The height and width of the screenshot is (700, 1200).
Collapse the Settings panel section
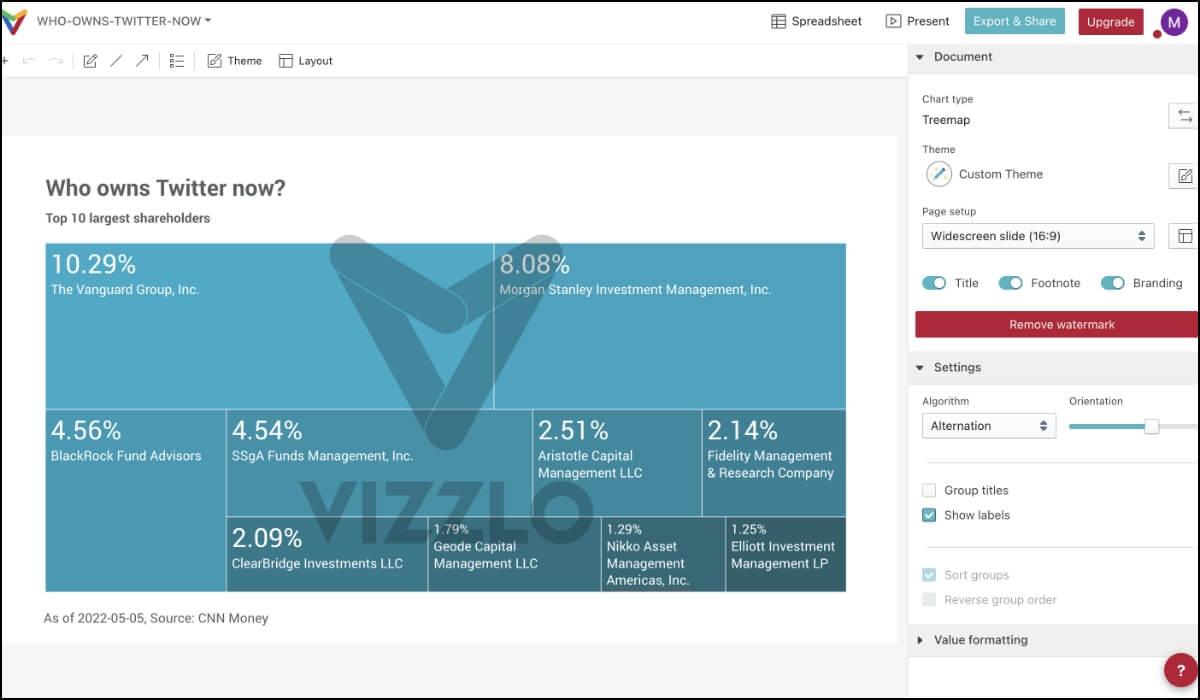coord(919,368)
